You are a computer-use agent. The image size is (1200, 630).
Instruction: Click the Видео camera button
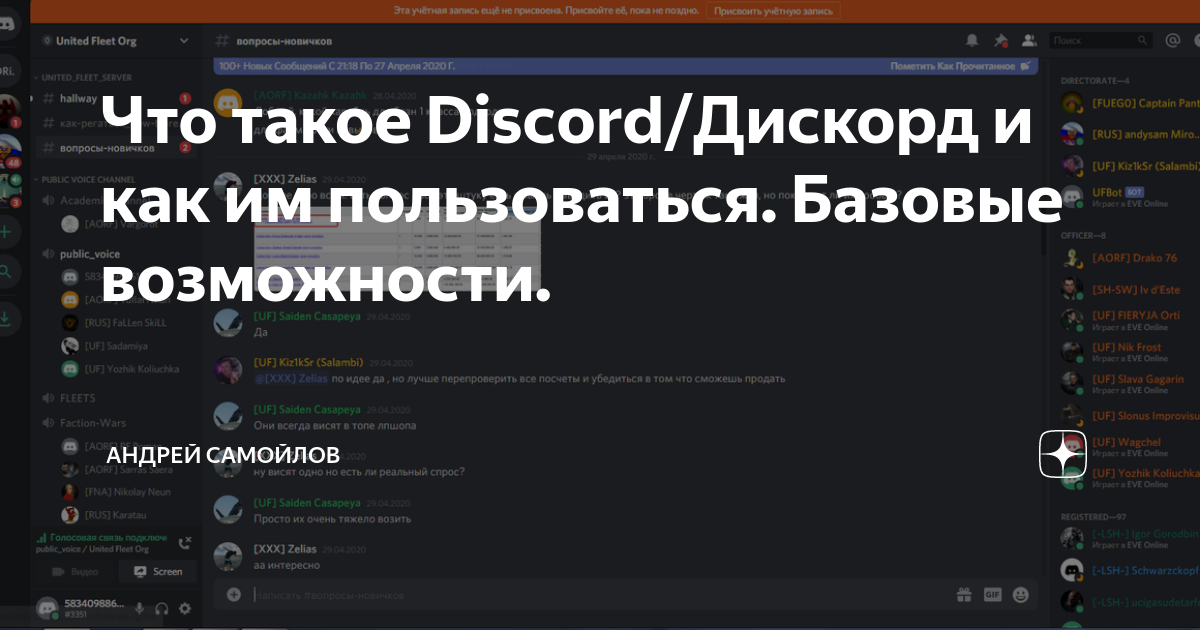tap(75, 571)
